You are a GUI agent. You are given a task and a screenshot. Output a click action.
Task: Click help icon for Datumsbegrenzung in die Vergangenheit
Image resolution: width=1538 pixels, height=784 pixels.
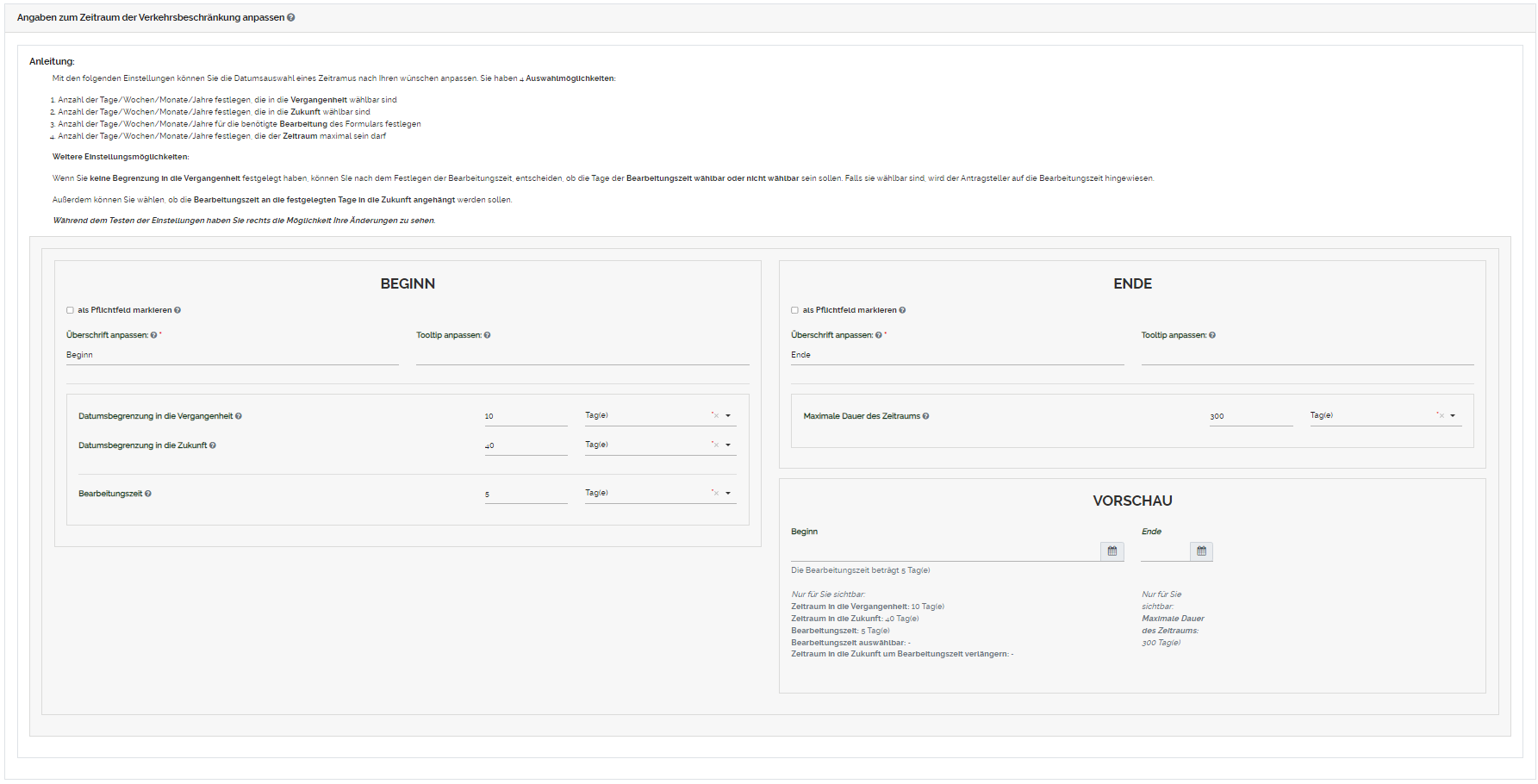tap(239, 416)
